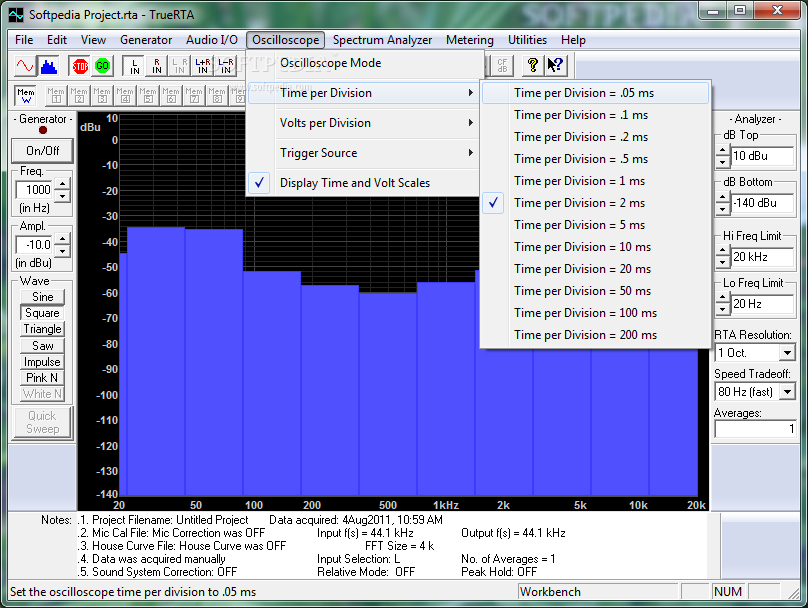This screenshot has height=608, width=808.
Task: Decrease the generator amplitude stepper
Action: click(62, 251)
